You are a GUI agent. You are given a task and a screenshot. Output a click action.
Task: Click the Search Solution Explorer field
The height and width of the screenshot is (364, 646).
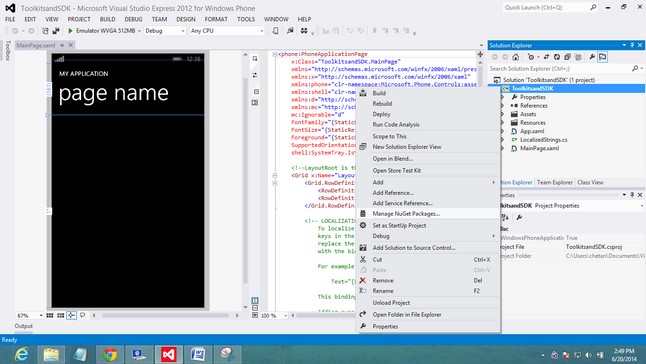click(560, 68)
